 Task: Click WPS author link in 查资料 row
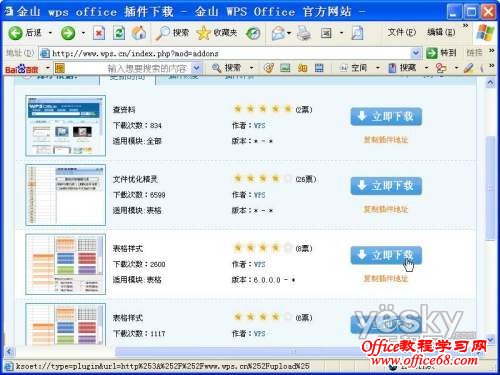coord(260,126)
